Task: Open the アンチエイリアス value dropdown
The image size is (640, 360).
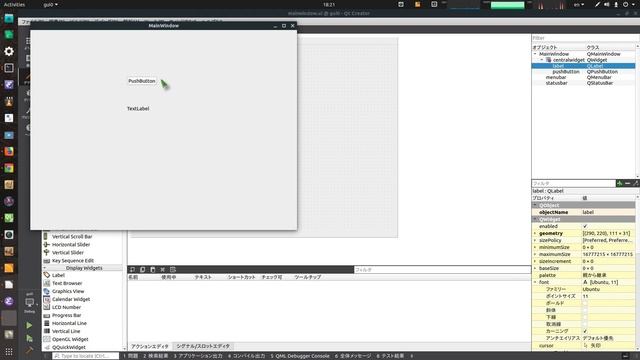Action: [607, 338]
